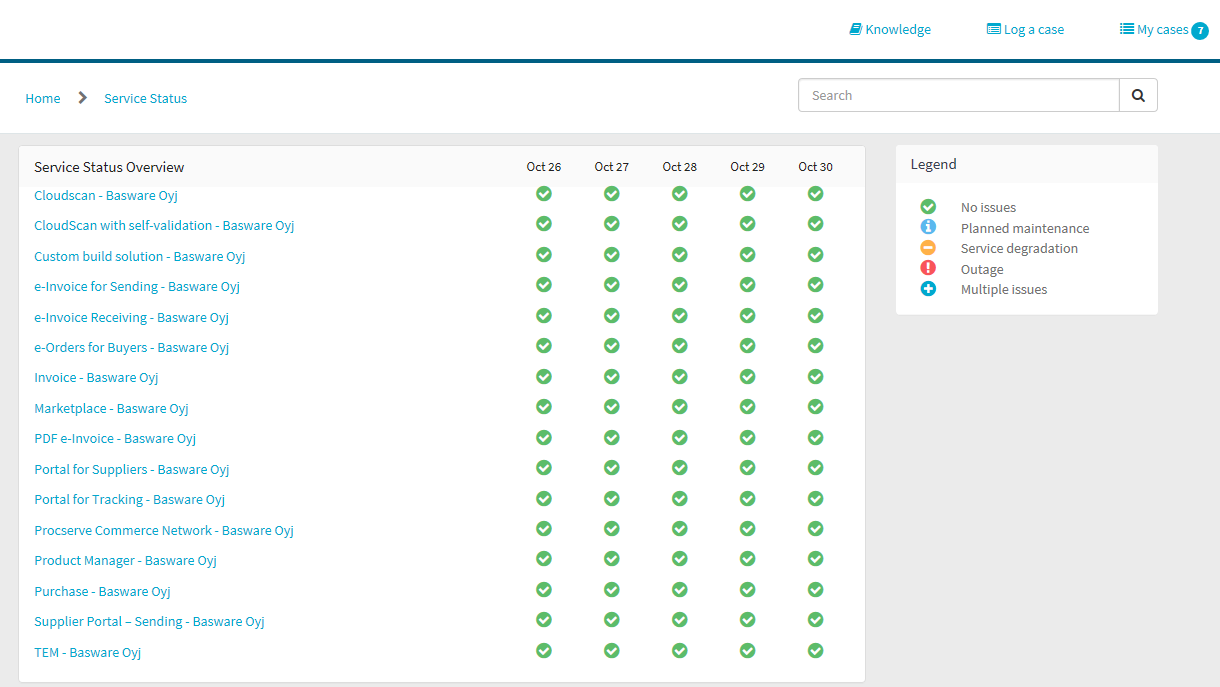Click the Oct 30 column header

816,167
